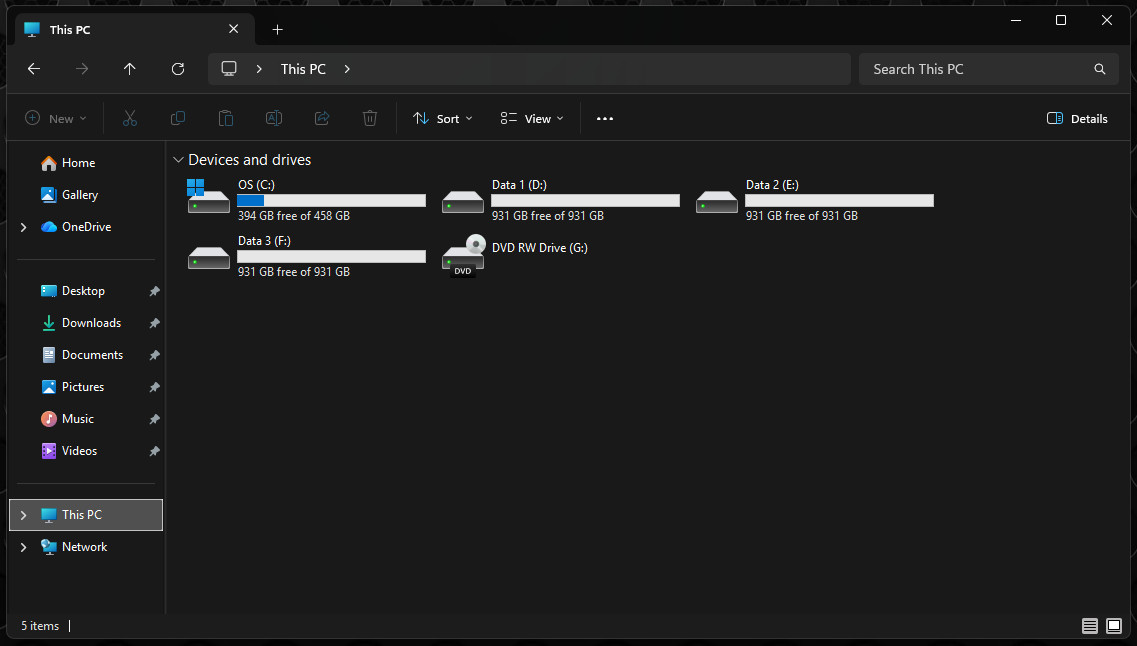This screenshot has width=1137, height=646.
Task: Click the pin icon next to Music
Action: coord(154,418)
